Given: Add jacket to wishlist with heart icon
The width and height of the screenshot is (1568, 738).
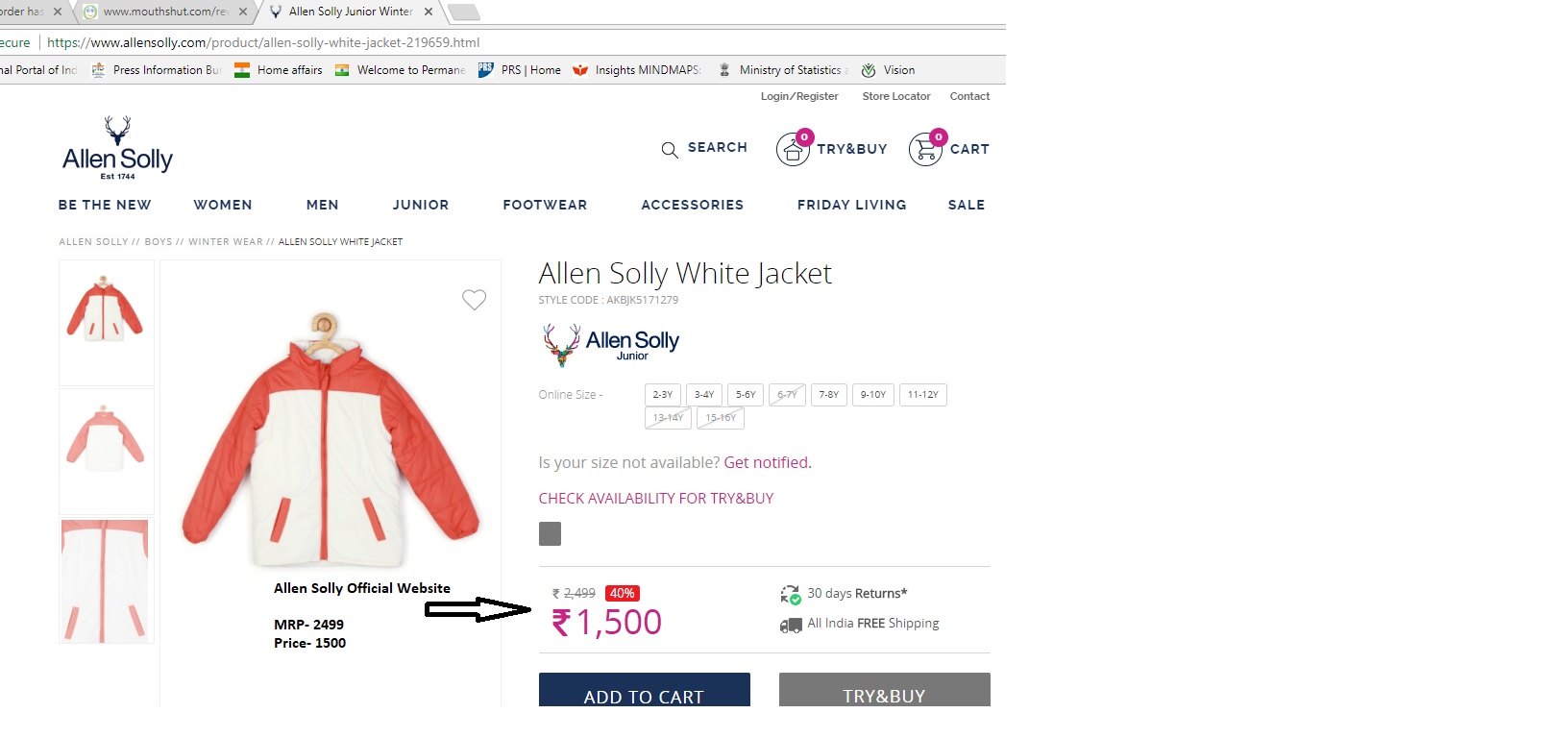Looking at the screenshot, I should [x=474, y=300].
